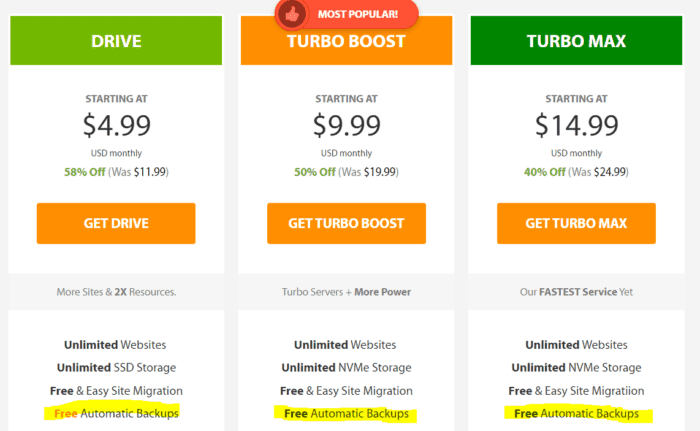Click 'Our FASTEST Service Yet' tagline
The height and width of the screenshot is (431, 700).
tap(576, 292)
